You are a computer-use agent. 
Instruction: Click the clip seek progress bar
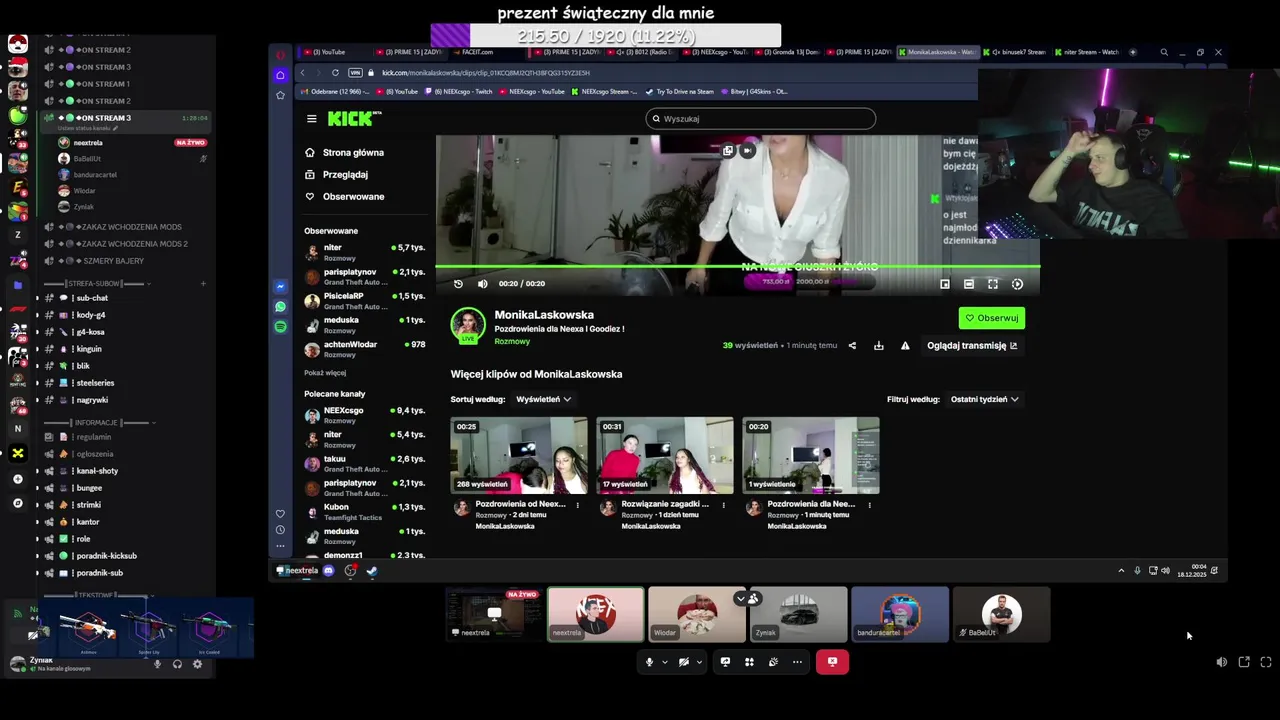[x=738, y=267]
